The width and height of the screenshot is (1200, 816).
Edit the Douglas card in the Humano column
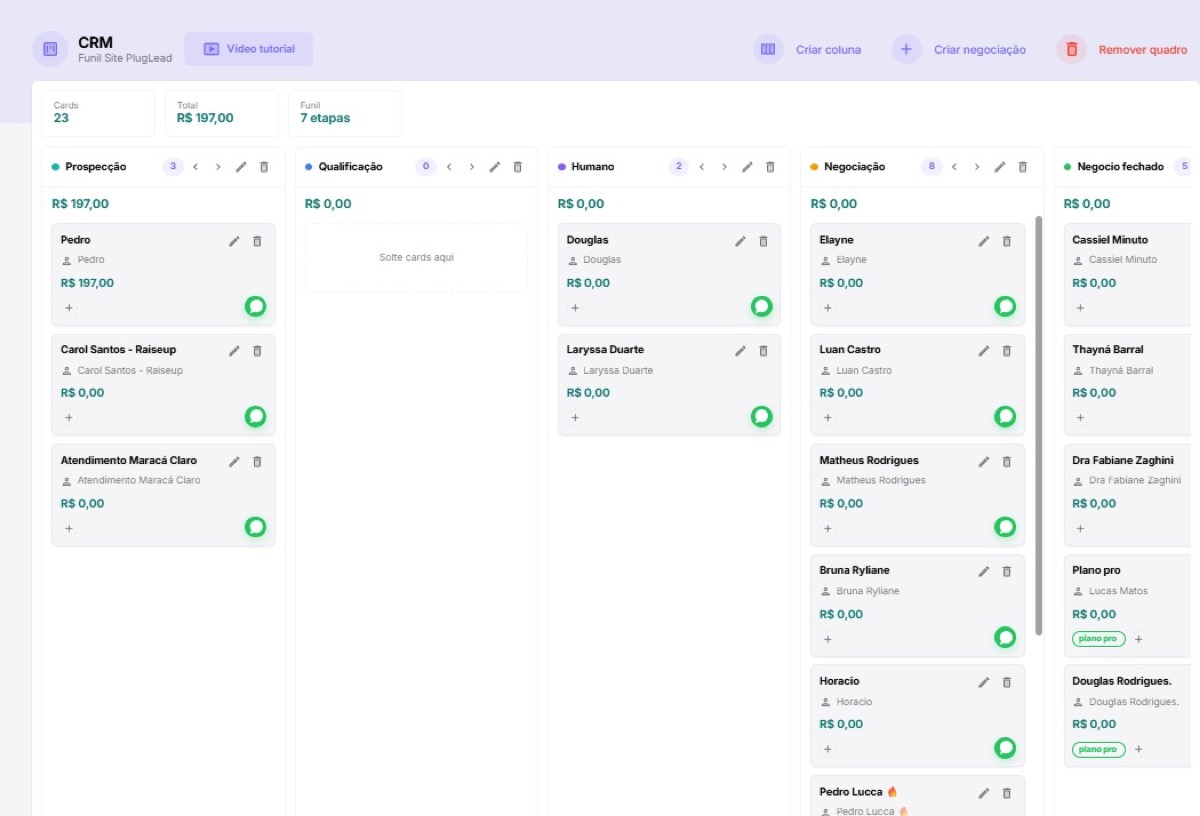(740, 241)
